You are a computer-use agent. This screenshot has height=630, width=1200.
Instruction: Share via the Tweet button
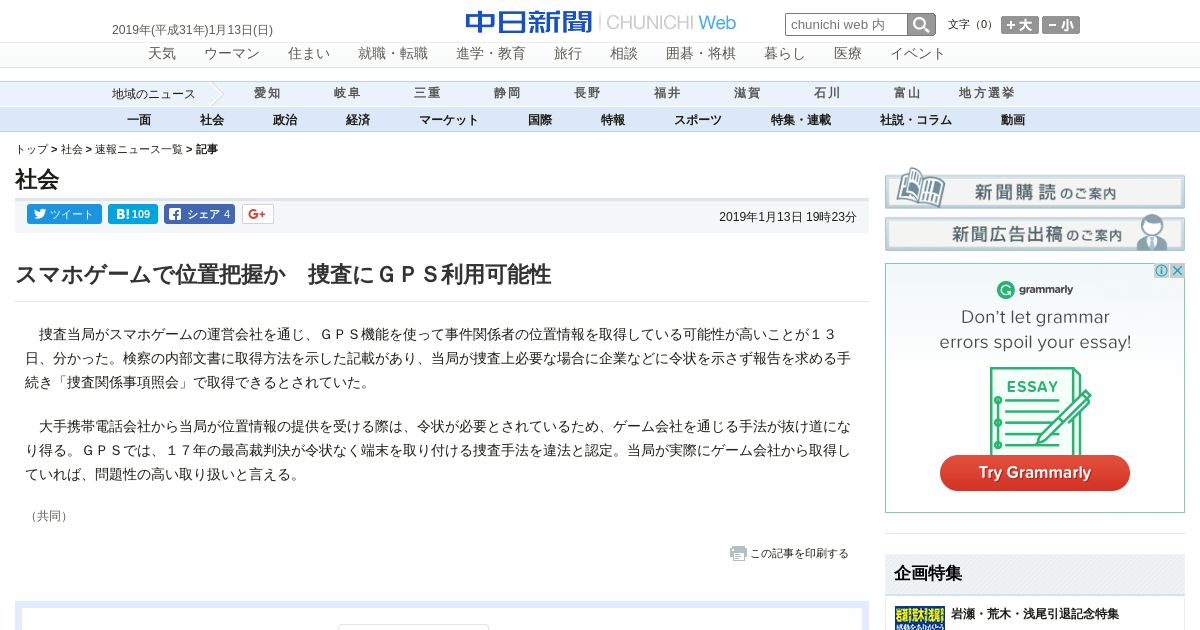pyautogui.click(x=64, y=214)
